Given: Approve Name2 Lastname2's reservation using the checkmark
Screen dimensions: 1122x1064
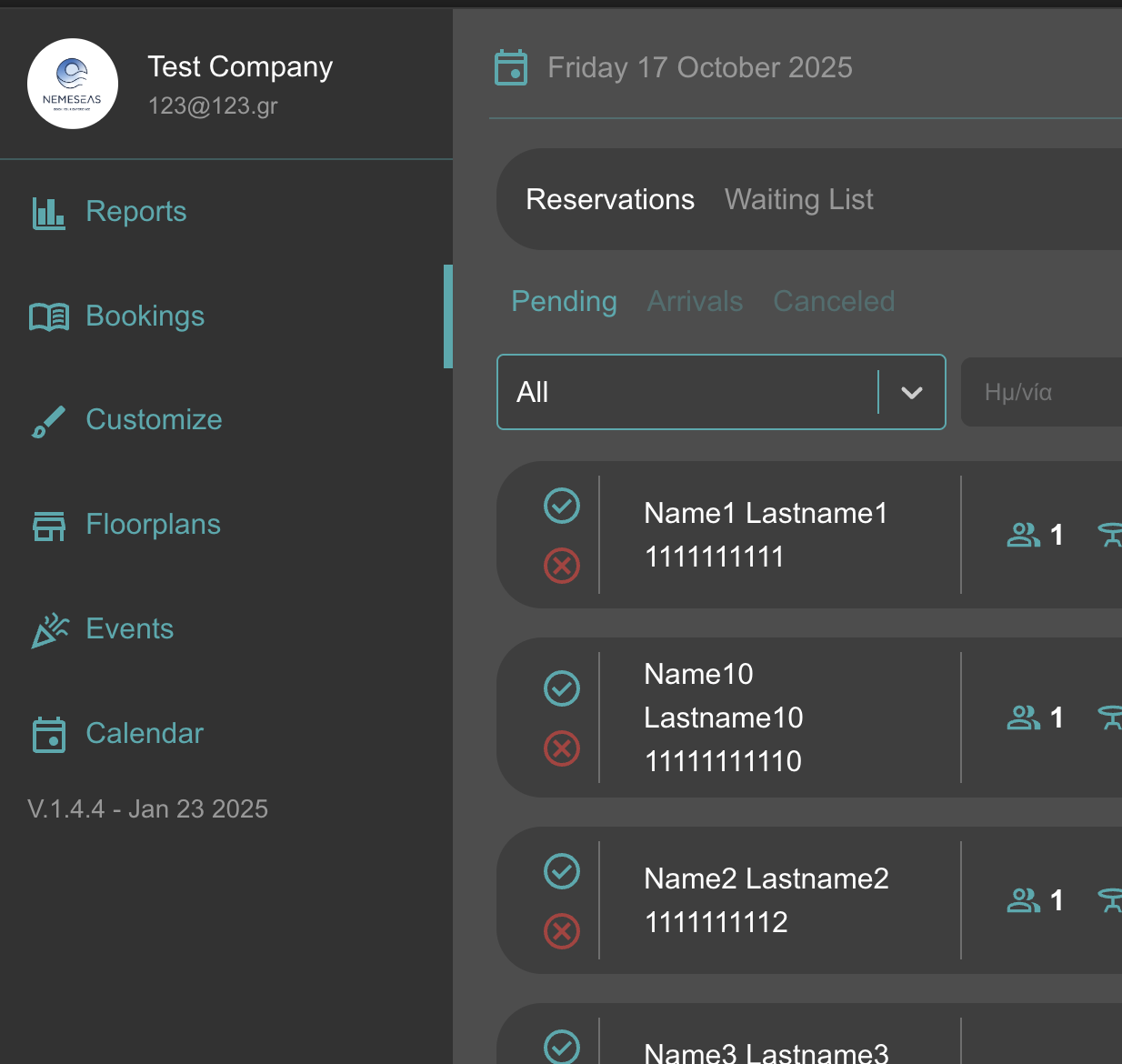Looking at the screenshot, I should click(x=561, y=871).
